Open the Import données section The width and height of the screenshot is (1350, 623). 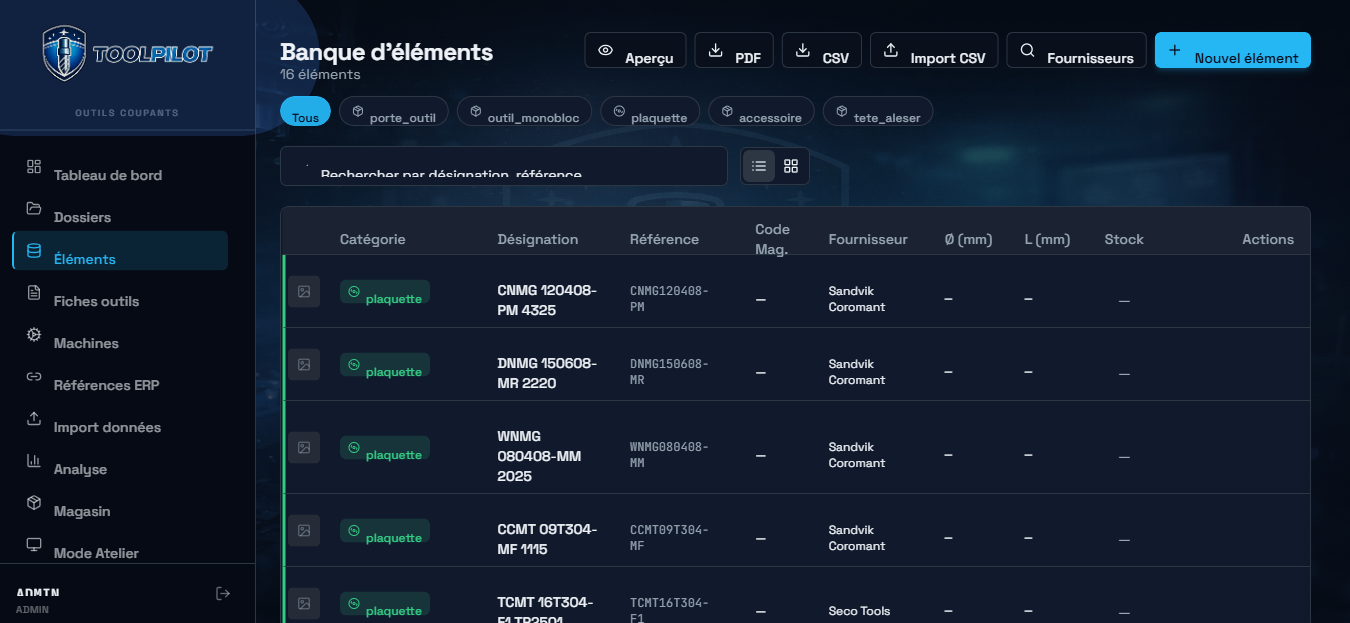coord(107,426)
